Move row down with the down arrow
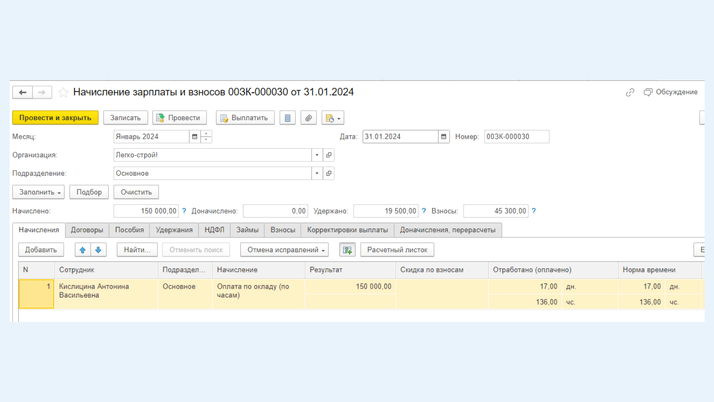The height and width of the screenshot is (402, 714). click(98, 250)
